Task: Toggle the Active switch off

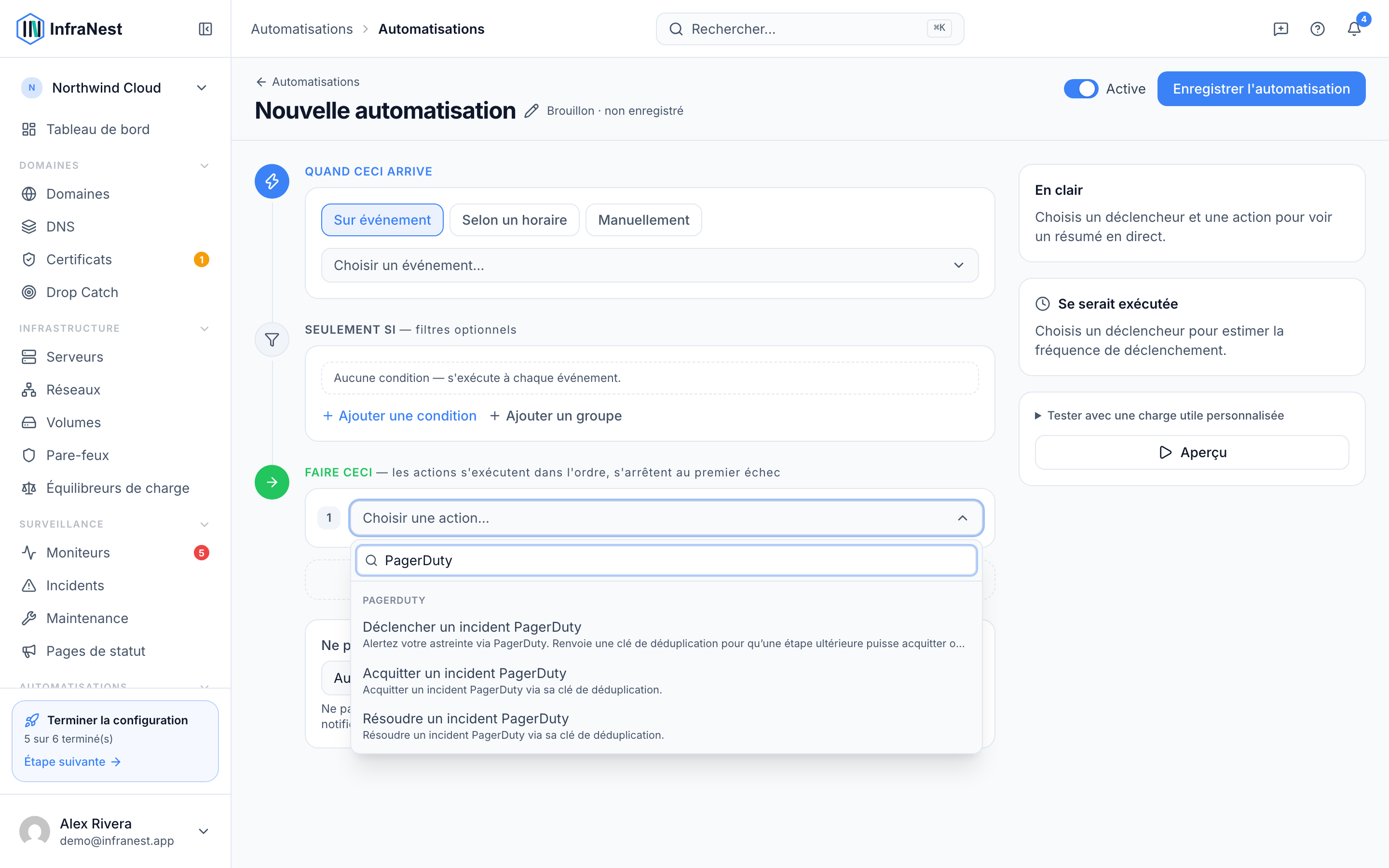Action: [x=1081, y=89]
